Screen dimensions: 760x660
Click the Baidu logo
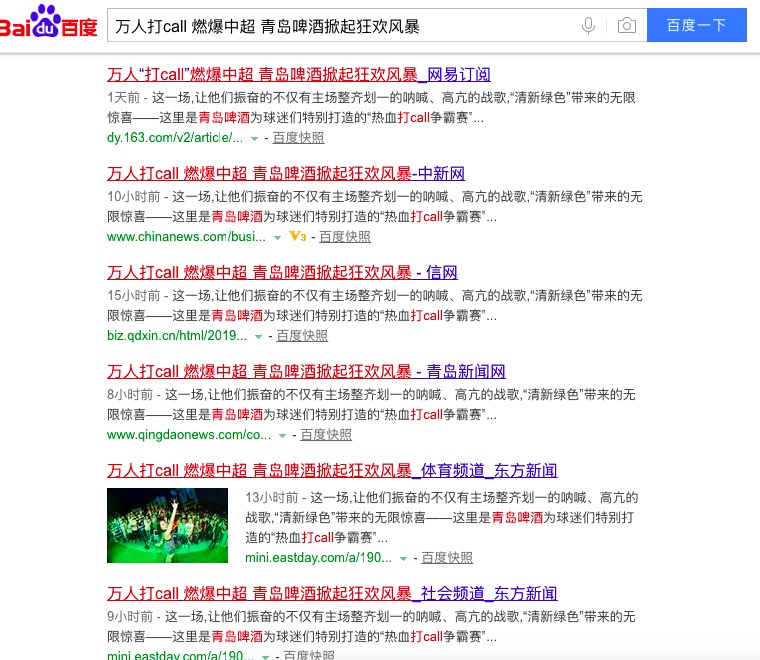(48, 22)
